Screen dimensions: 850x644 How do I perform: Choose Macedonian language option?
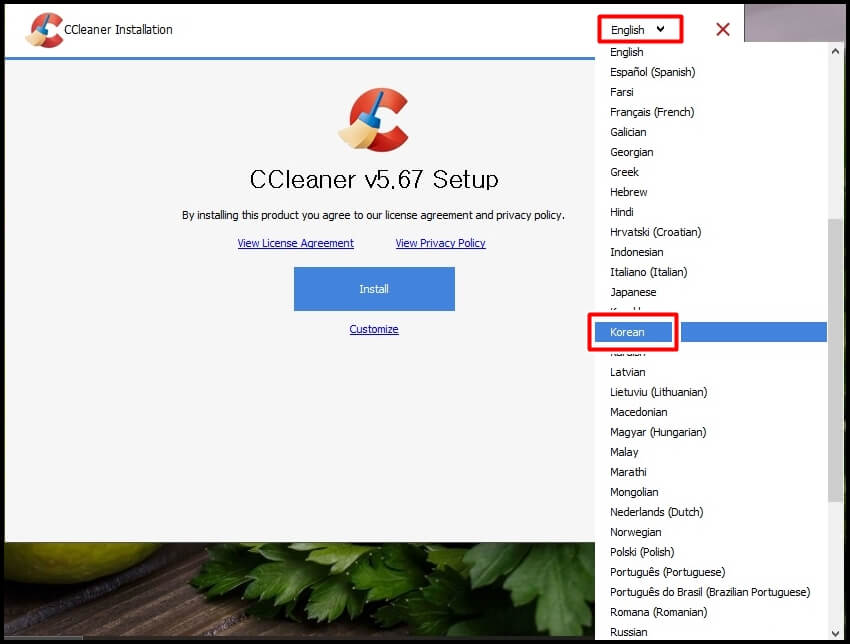tap(711, 413)
